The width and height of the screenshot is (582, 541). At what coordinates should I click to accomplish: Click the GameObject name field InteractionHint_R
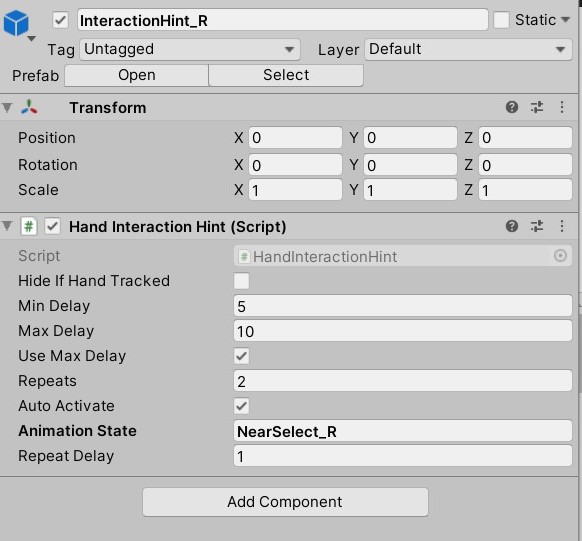[282, 20]
